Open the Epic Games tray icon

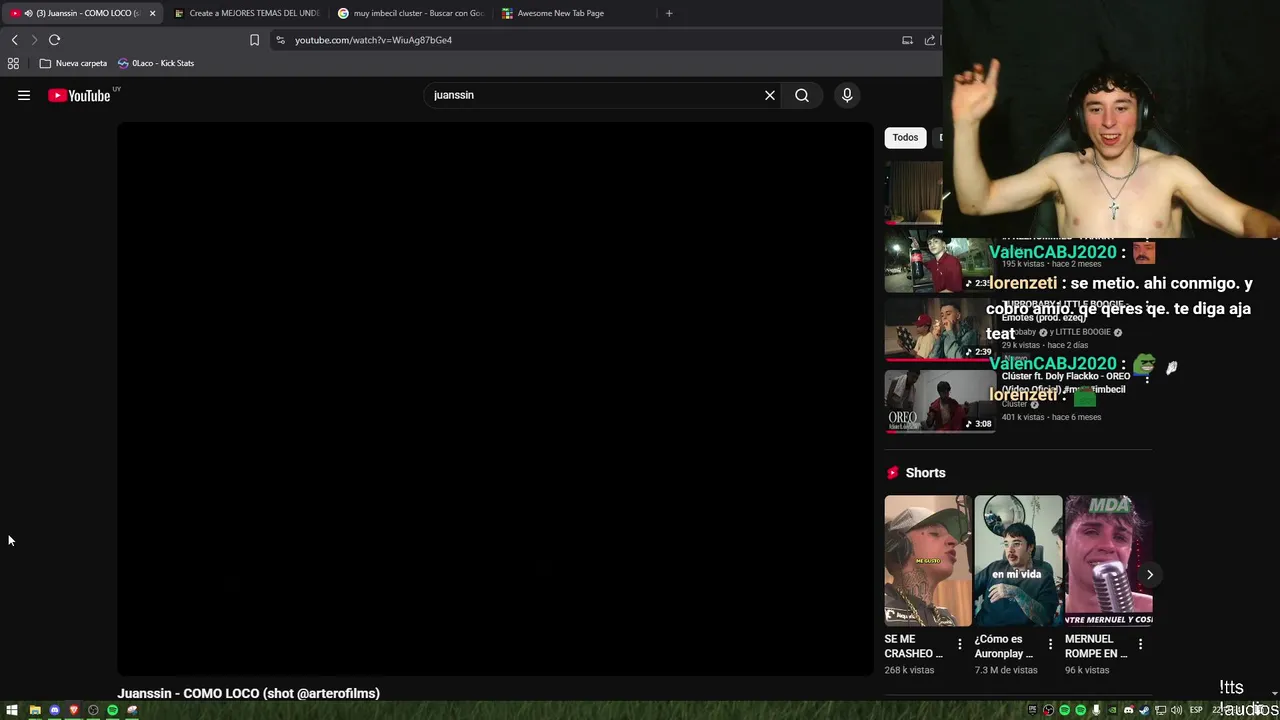[x=1032, y=710]
